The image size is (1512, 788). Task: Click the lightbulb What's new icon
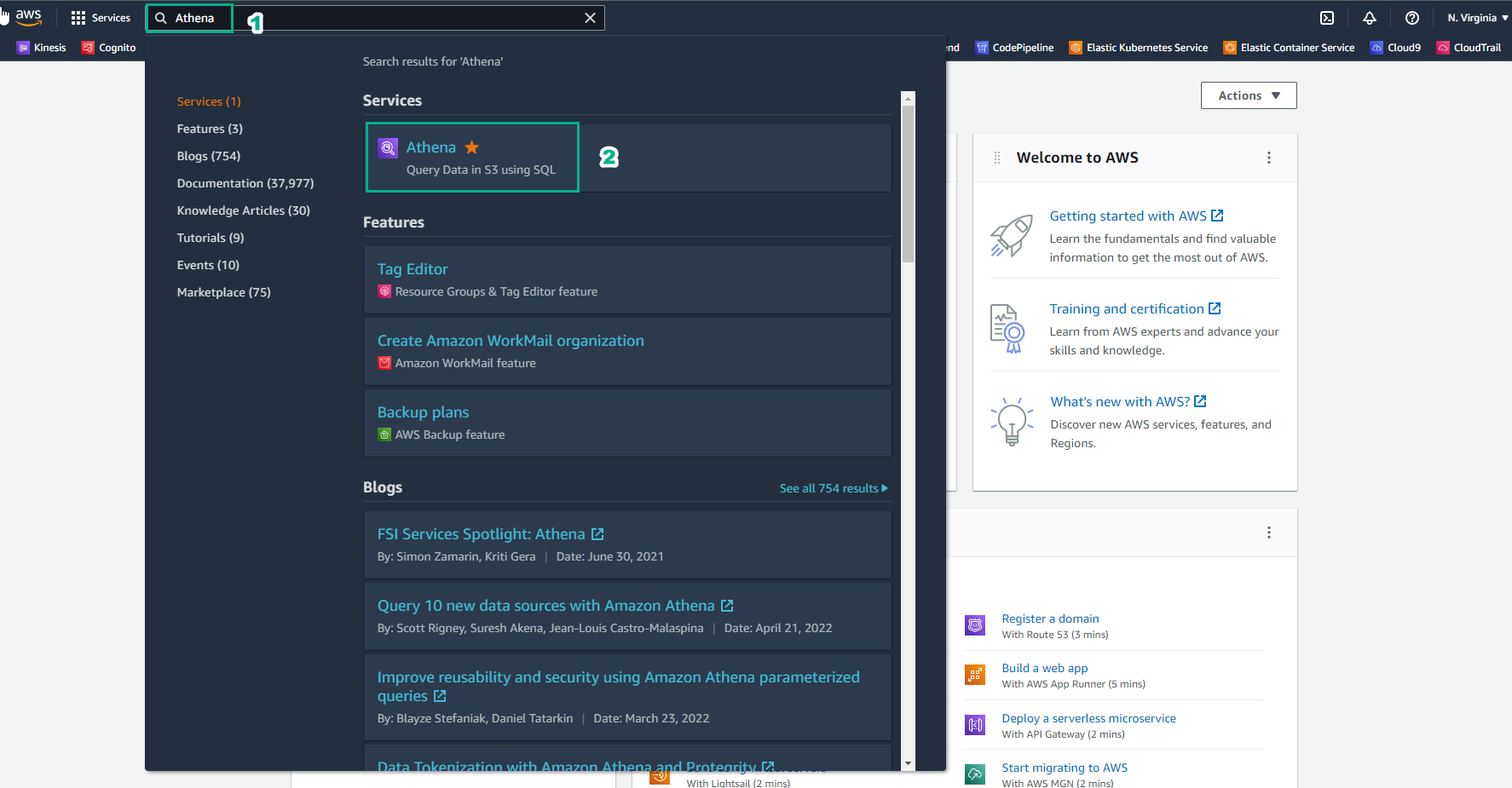[1012, 422]
